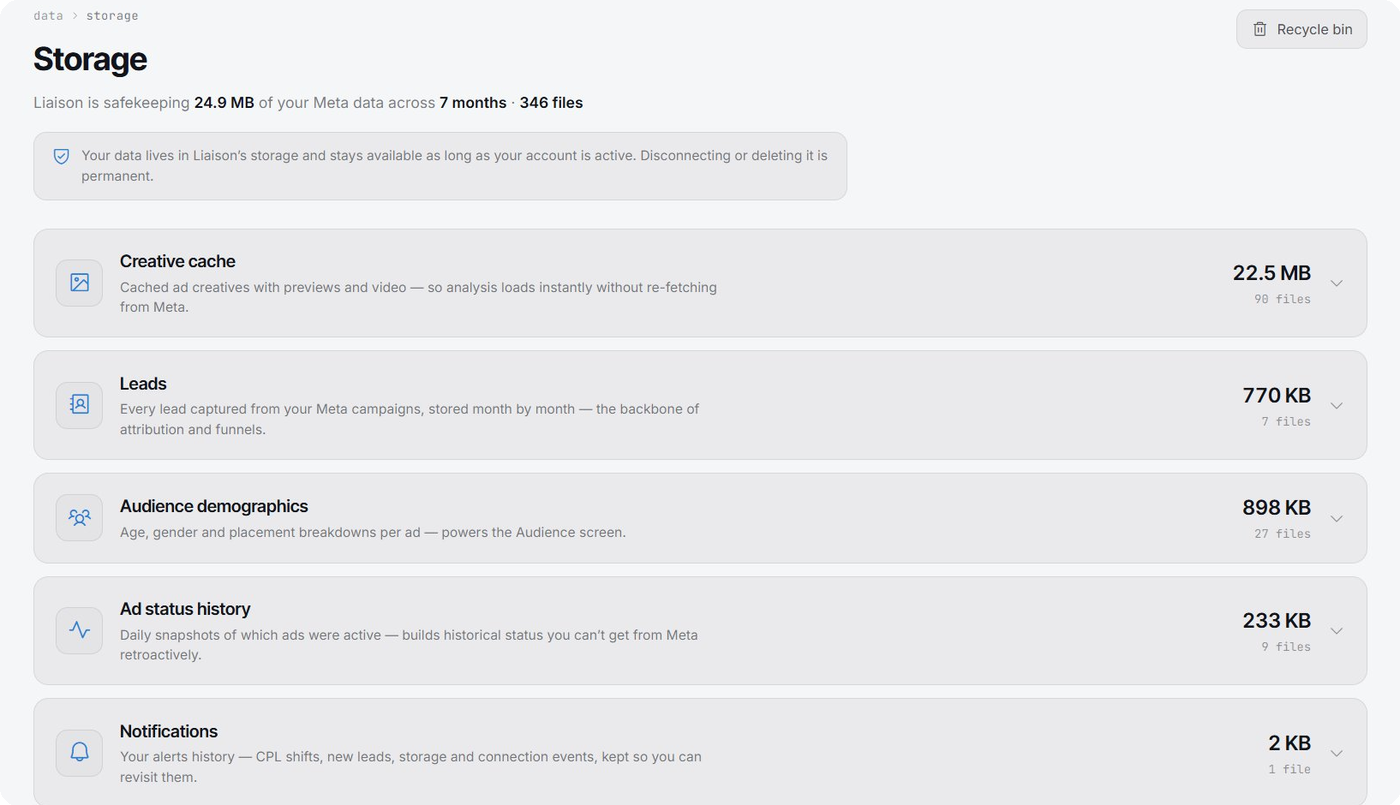This screenshot has width=1400, height=805.
Task: Expand the Creative cache section chevron
Action: [x=1336, y=283]
